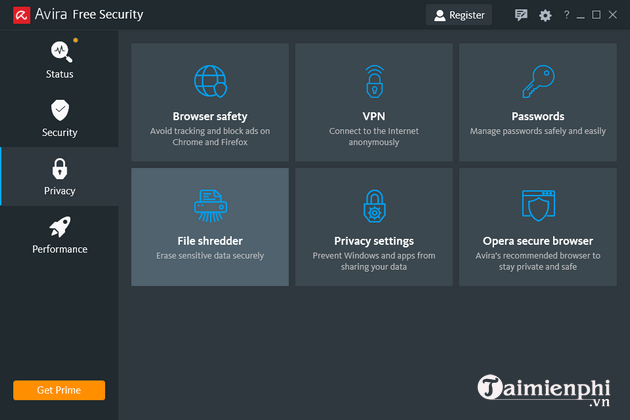Click the VPN lock signal icon
The image size is (630, 420).
374,82
